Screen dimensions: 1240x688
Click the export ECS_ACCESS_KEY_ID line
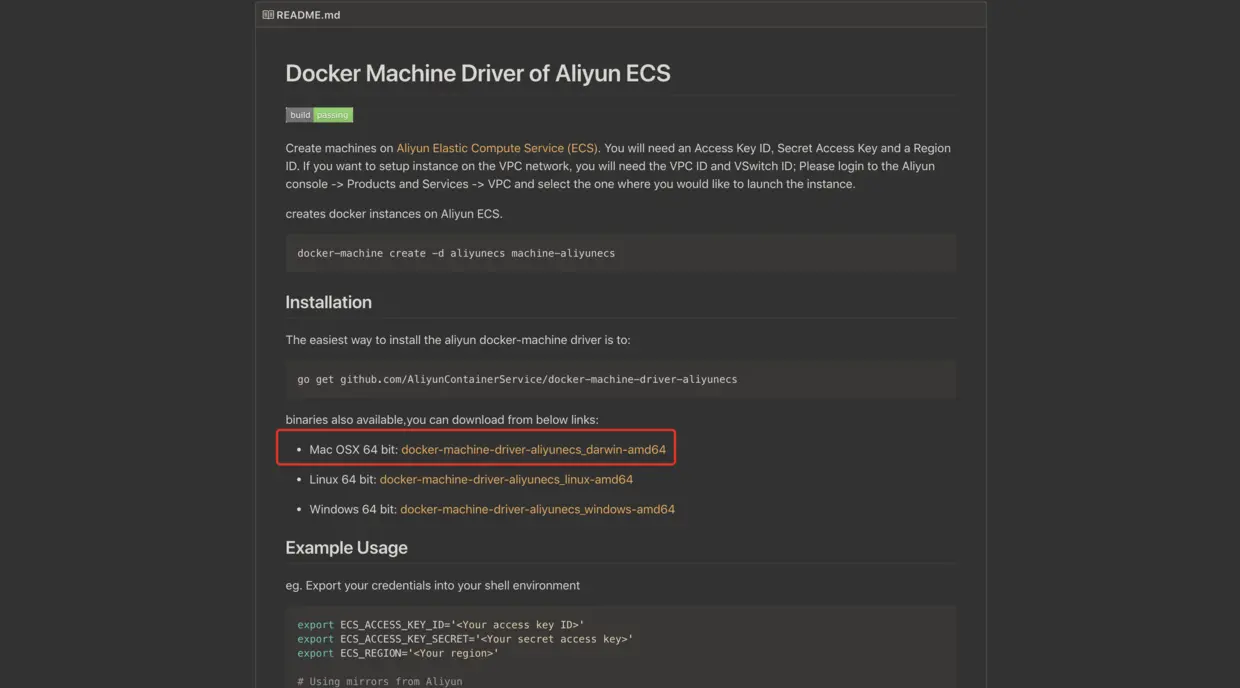[x=441, y=625]
